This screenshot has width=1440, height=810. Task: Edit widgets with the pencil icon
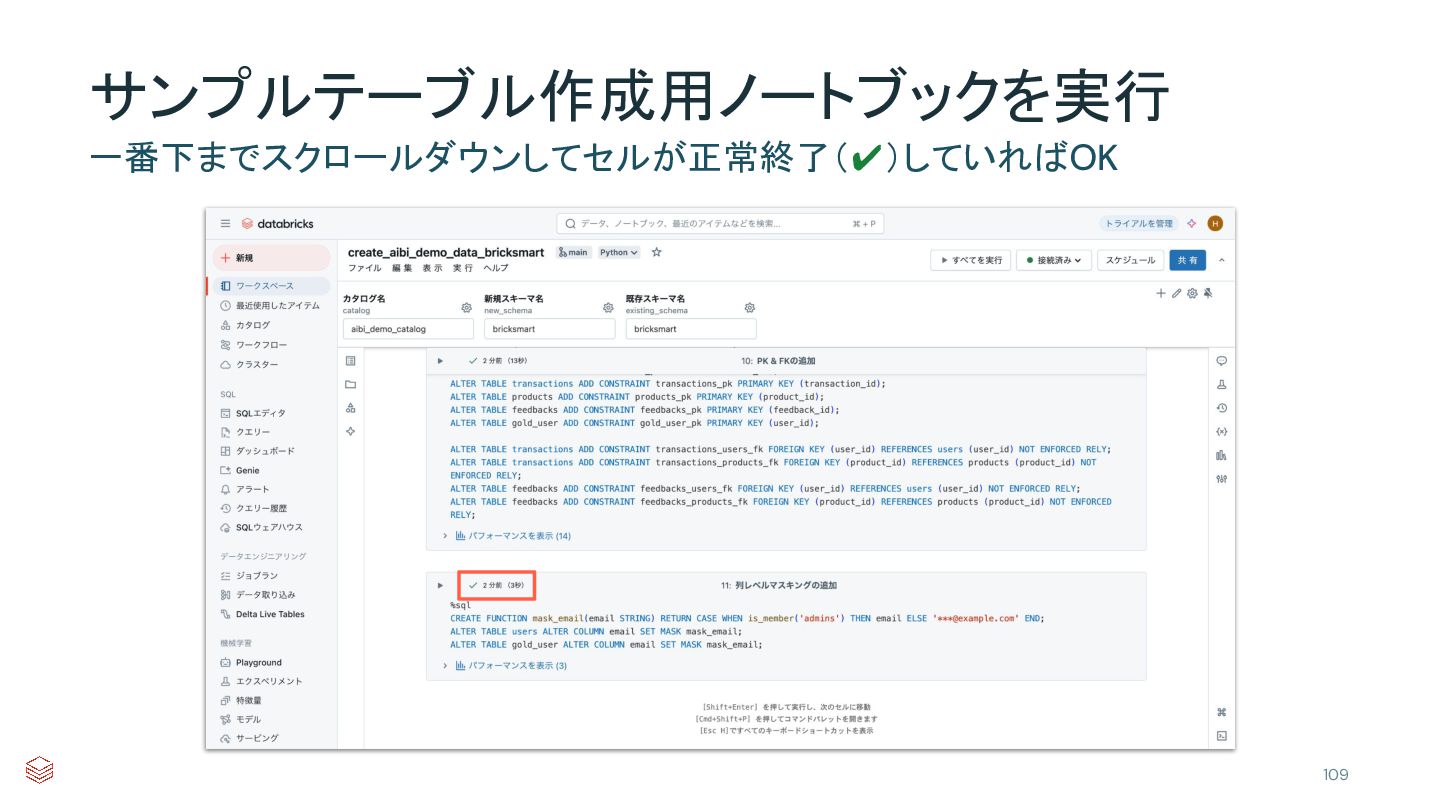tap(1177, 293)
